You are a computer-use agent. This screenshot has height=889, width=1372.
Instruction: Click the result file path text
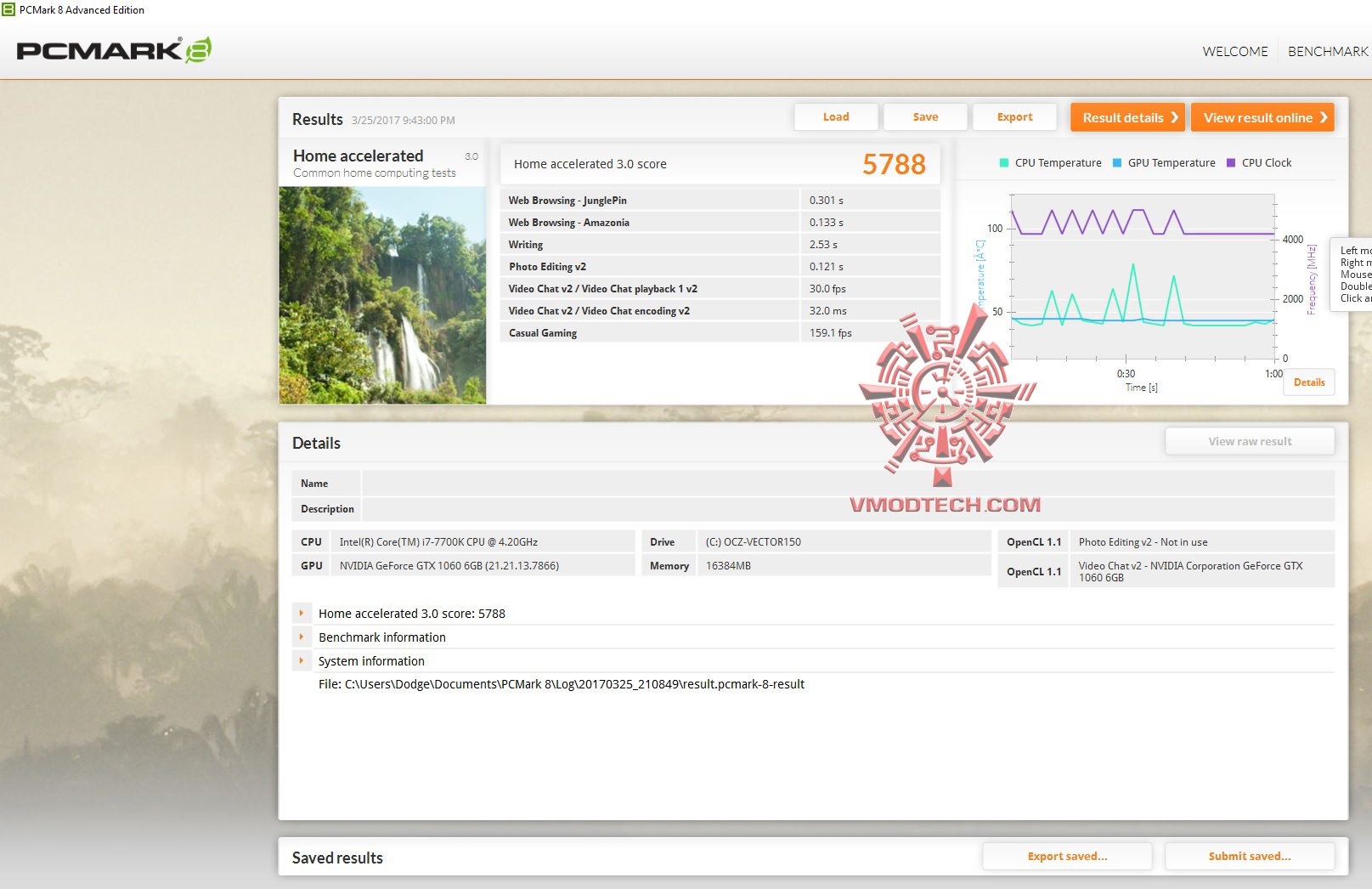[x=562, y=684]
